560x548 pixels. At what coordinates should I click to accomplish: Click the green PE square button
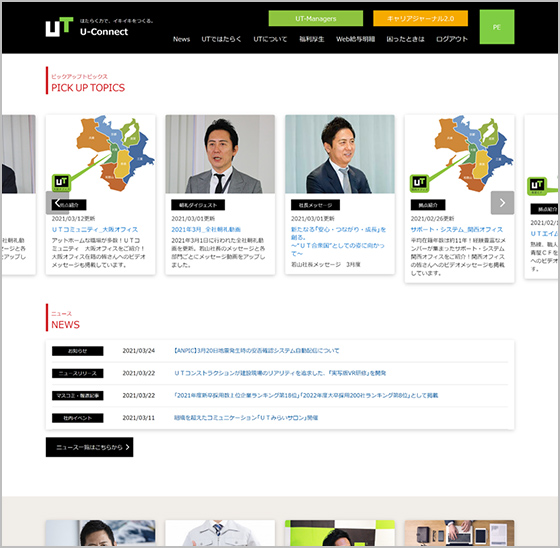(x=497, y=27)
